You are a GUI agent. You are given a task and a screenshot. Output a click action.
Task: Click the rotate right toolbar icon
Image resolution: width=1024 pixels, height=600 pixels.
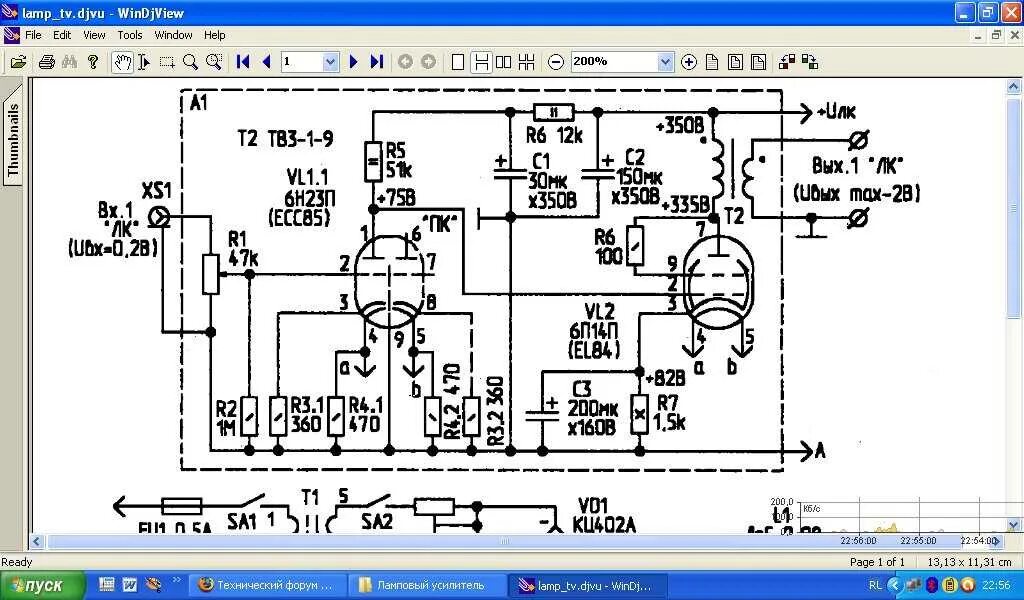click(810, 62)
